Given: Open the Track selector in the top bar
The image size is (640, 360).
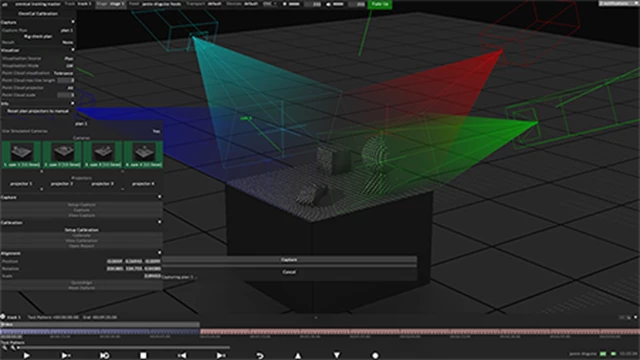Looking at the screenshot, I should [x=78, y=4].
